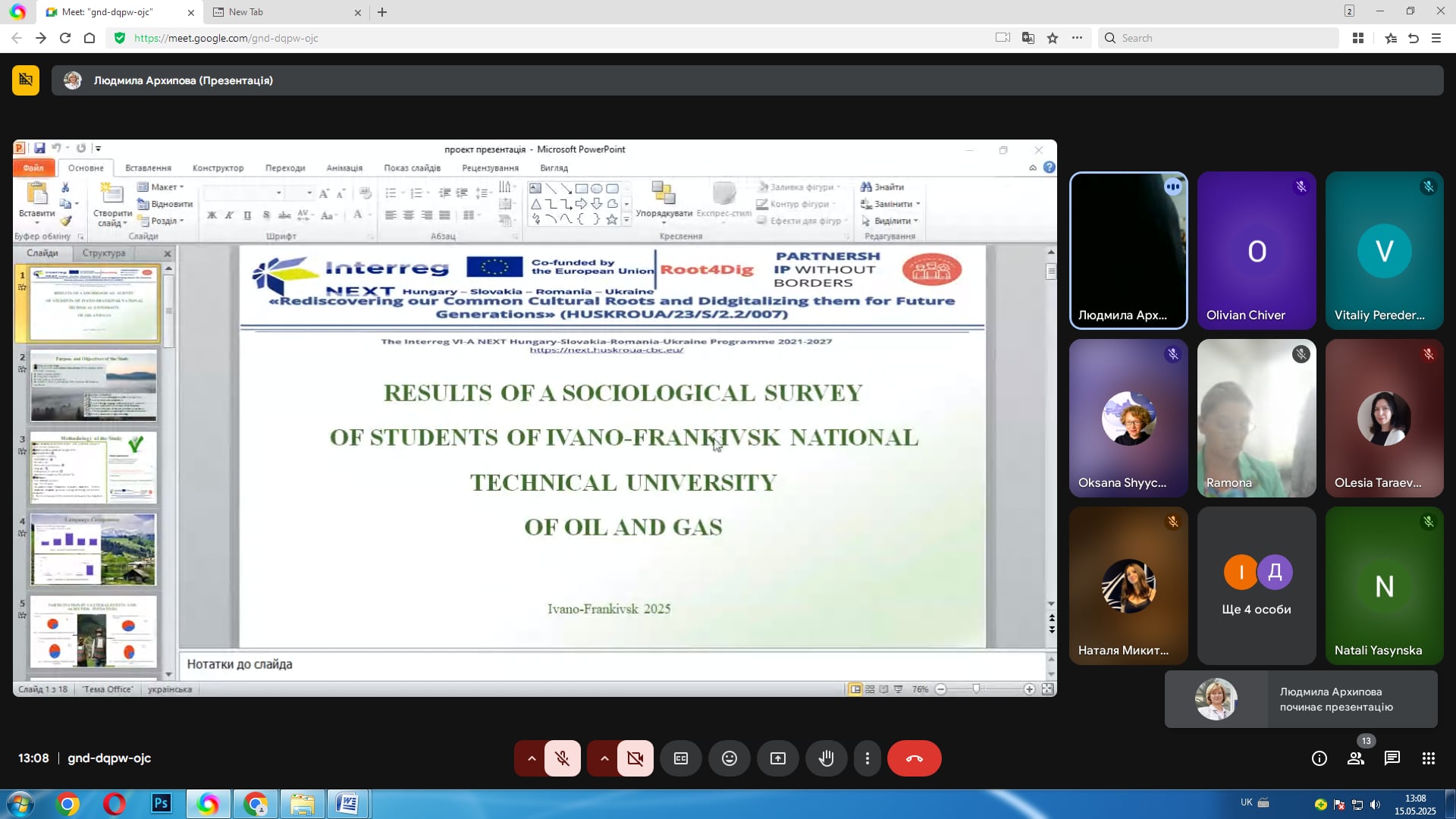The height and width of the screenshot is (819, 1456).
Task: Open a new browser tab with plus
Action: point(382,12)
